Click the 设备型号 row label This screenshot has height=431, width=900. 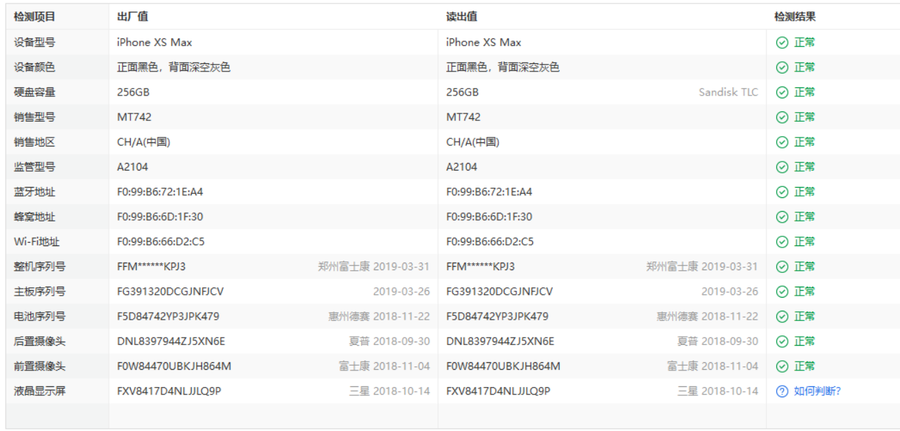tap(34, 42)
